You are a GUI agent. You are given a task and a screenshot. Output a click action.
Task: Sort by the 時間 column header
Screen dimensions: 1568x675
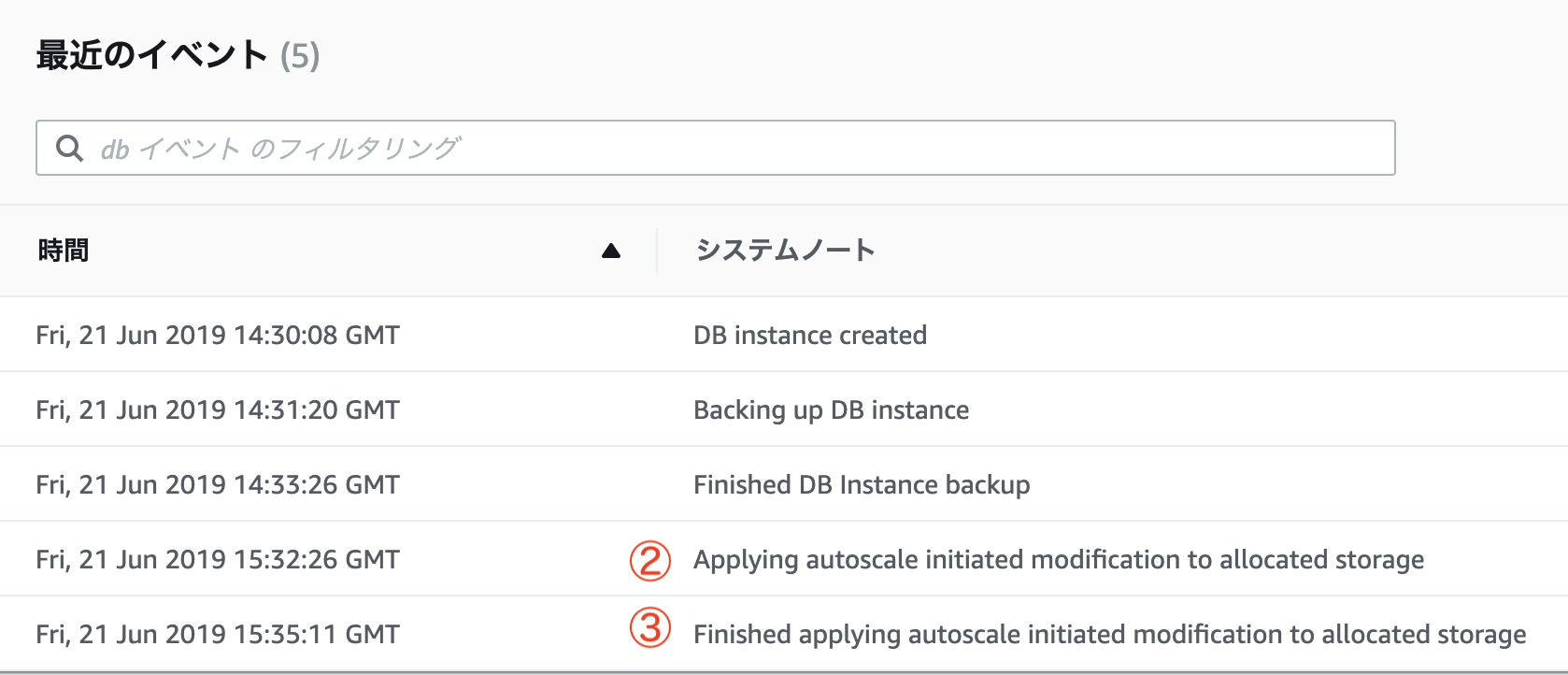tap(64, 251)
